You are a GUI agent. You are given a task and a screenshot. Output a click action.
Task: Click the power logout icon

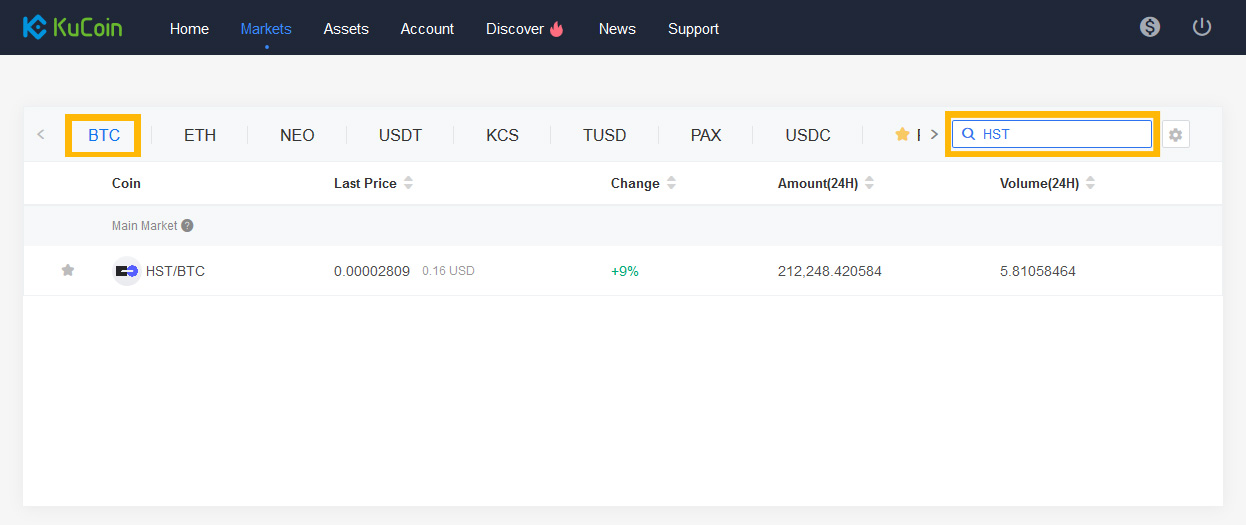pyautogui.click(x=1202, y=27)
